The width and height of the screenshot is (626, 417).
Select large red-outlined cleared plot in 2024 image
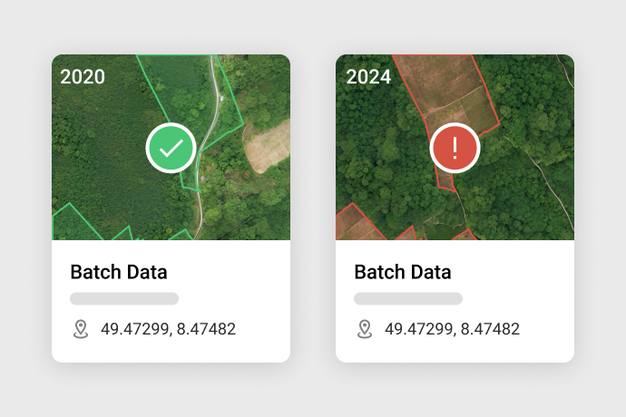(445, 95)
